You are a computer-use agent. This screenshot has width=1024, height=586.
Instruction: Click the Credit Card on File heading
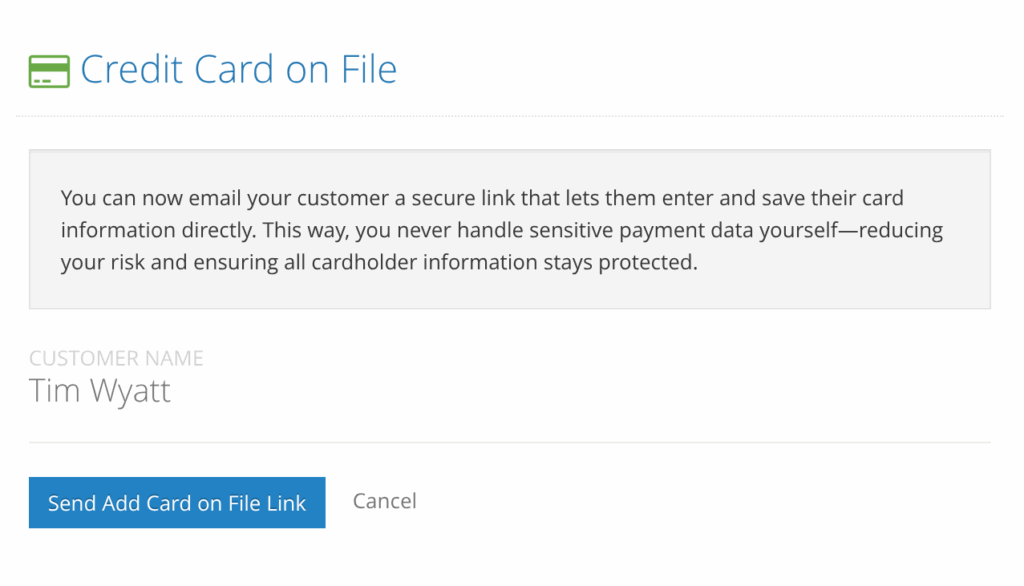tap(238, 70)
